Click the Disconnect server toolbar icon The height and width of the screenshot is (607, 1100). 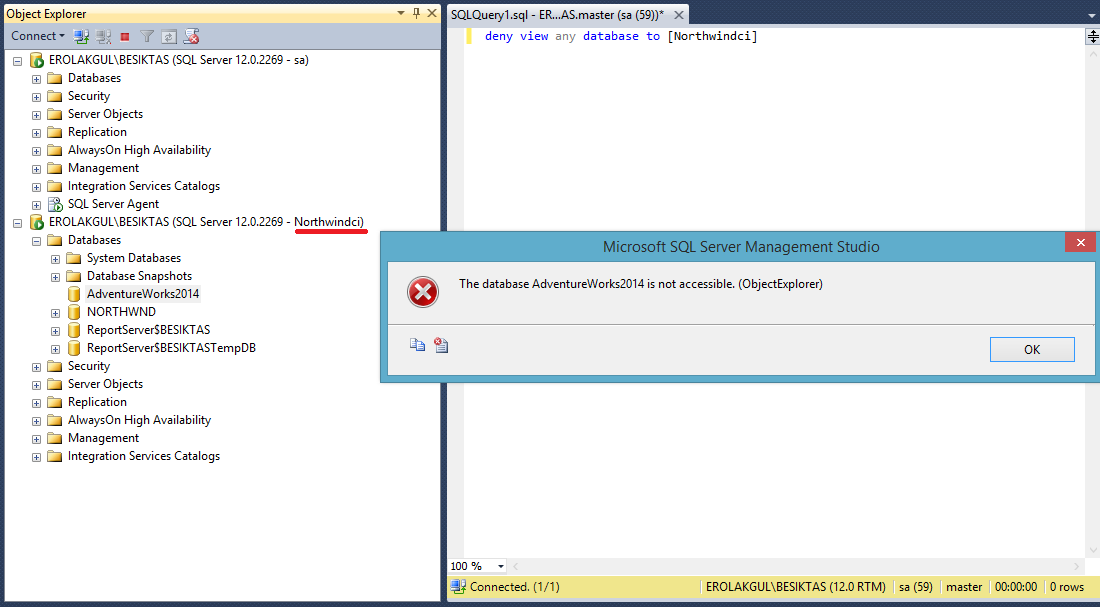click(x=104, y=36)
